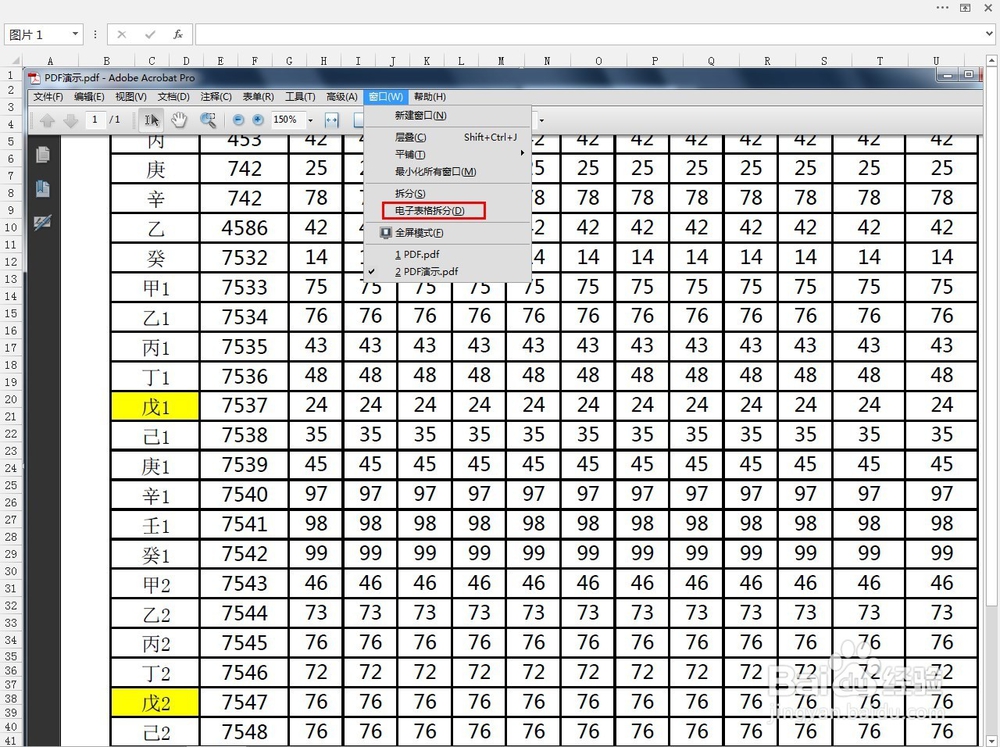Select row header 20
Viewport: 1000px width, 747px height.
tap(11, 399)
